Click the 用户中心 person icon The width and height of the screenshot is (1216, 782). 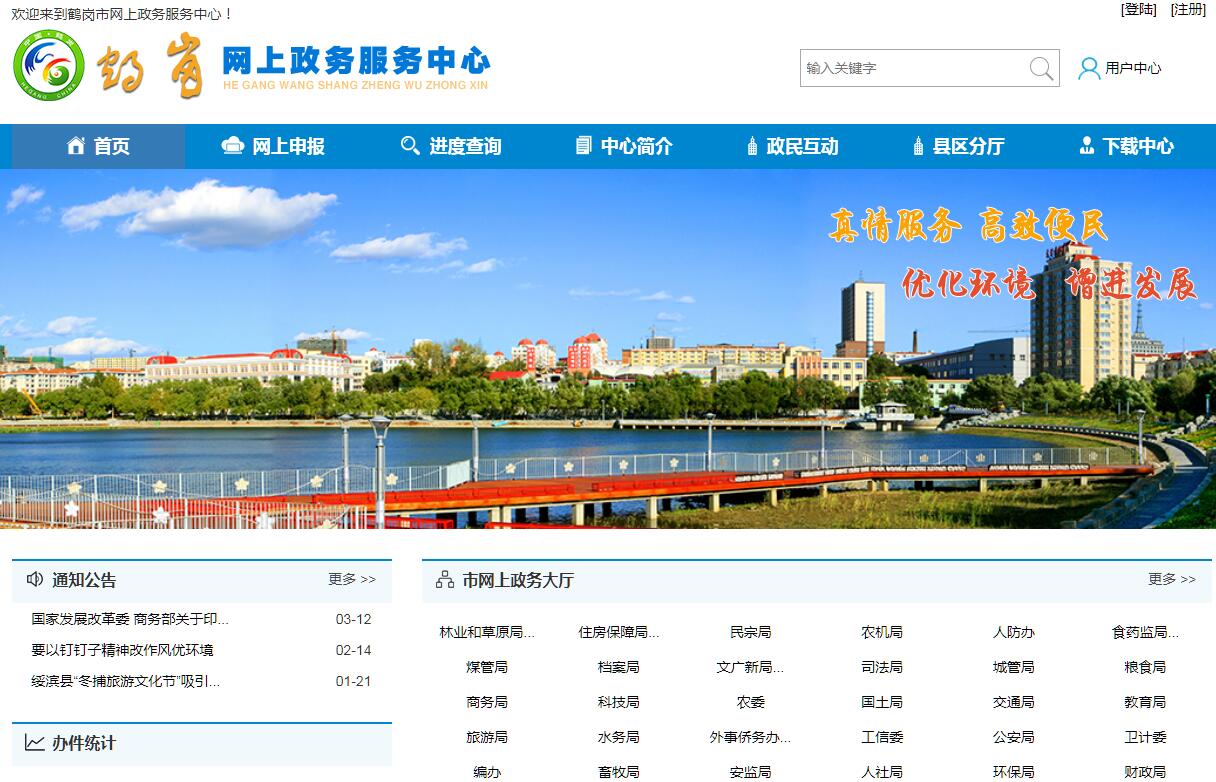coord(1089,68)
